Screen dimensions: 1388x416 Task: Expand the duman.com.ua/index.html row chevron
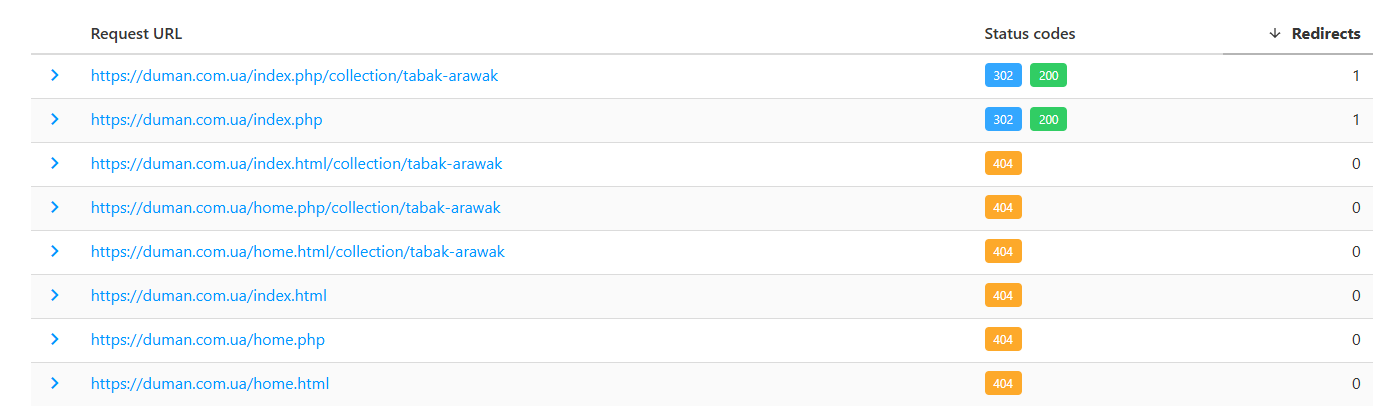click(x=55, y=295)
